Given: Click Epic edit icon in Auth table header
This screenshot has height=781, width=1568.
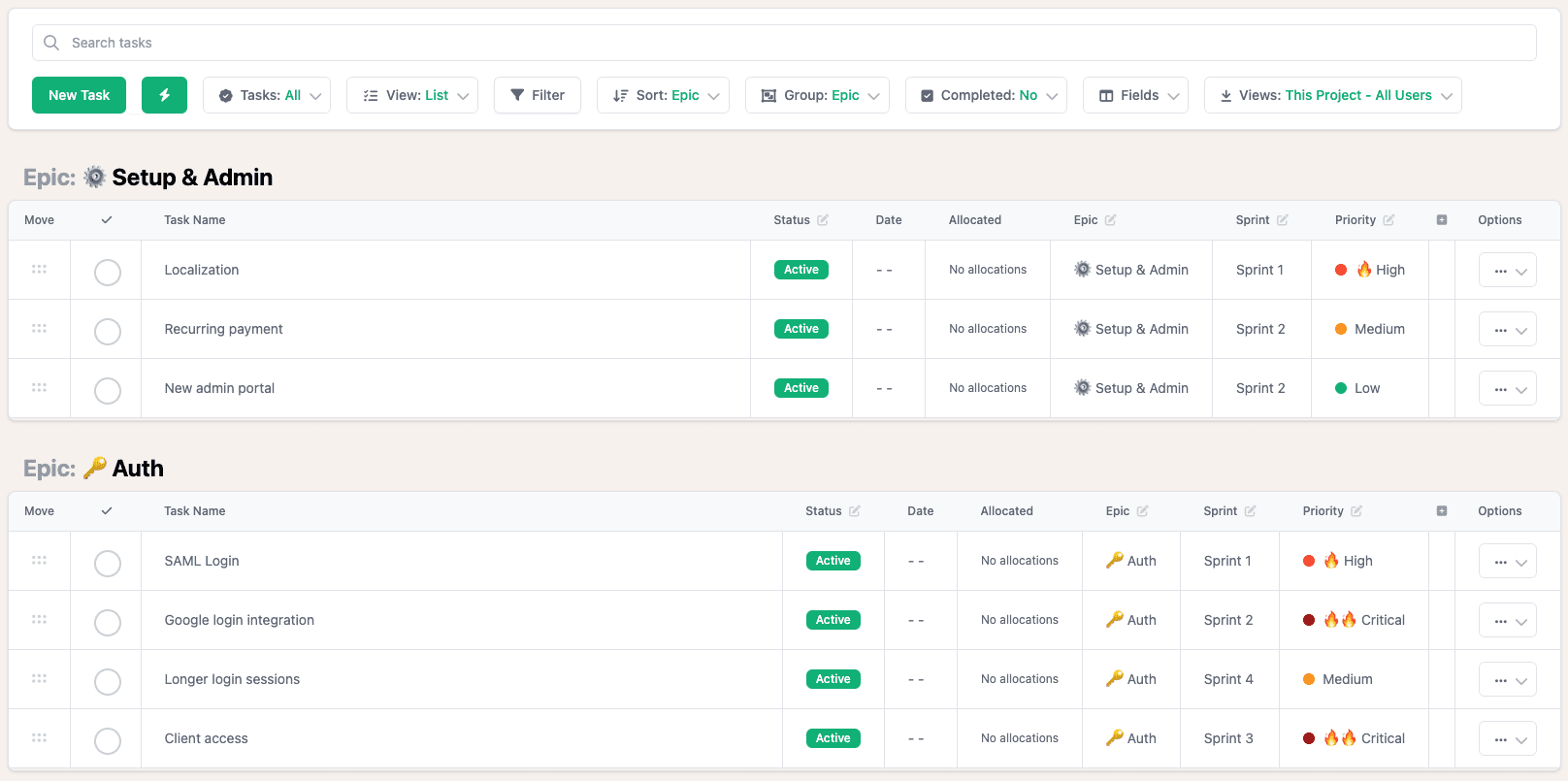Looking at the screenshot, I should [x=1142, y=511].
